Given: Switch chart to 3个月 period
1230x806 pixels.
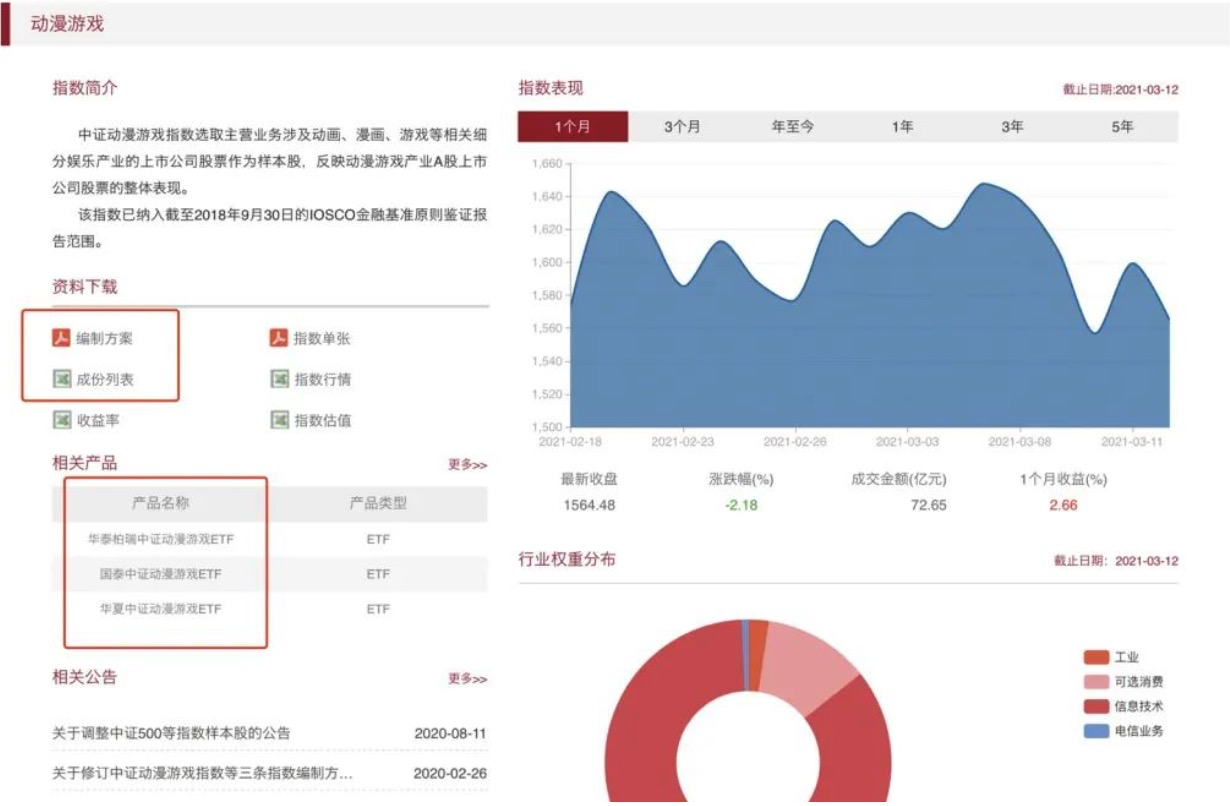Looking at the screenshot, I should 682,127.
